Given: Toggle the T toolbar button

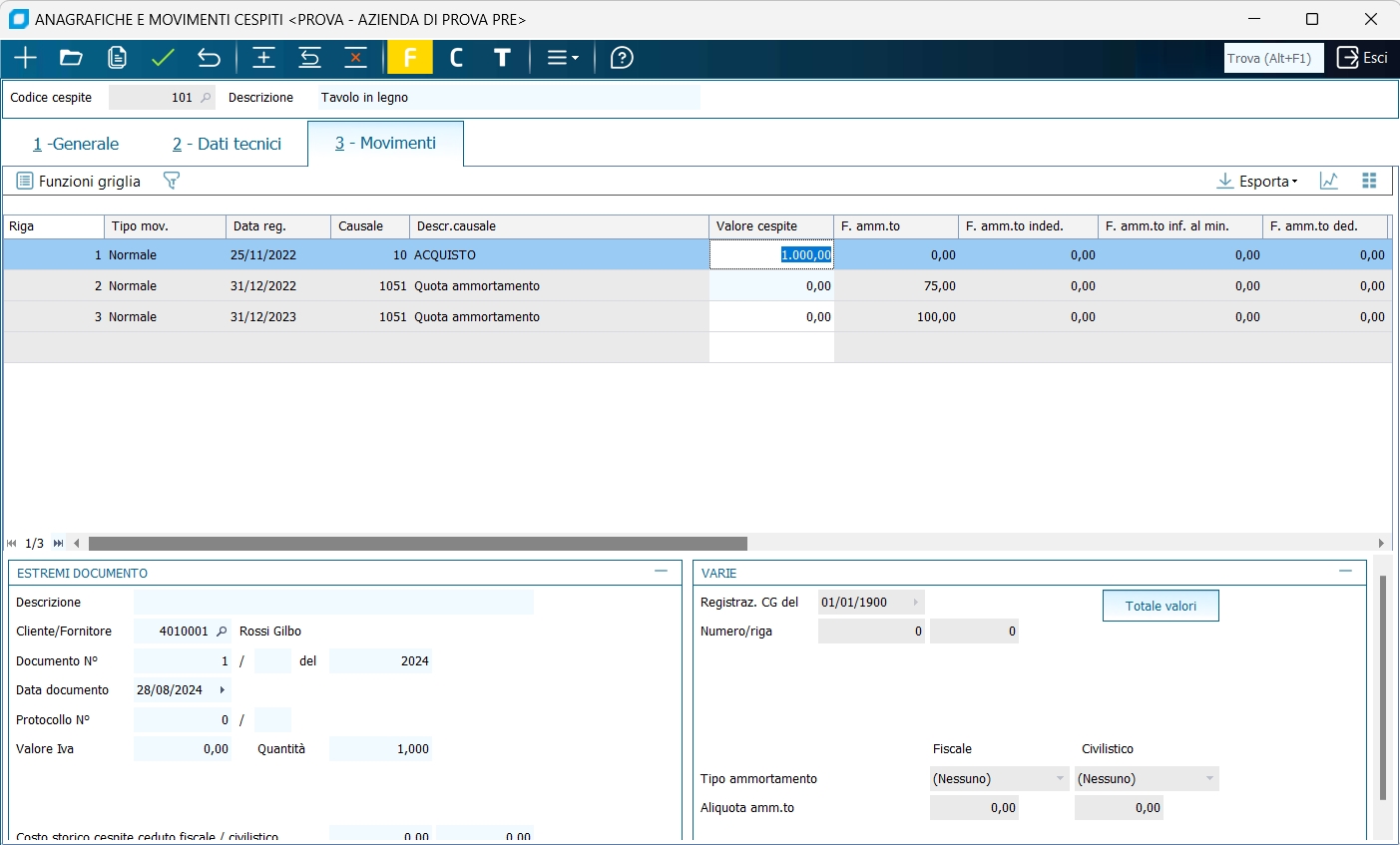Looking at the screenshot, I should point(502,58).
